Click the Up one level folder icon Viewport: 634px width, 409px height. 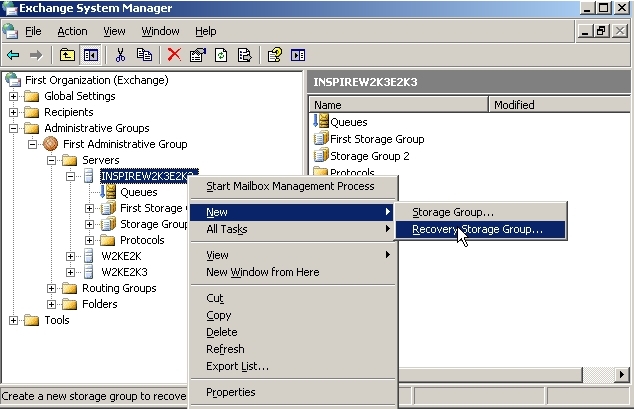pos(67,55)
